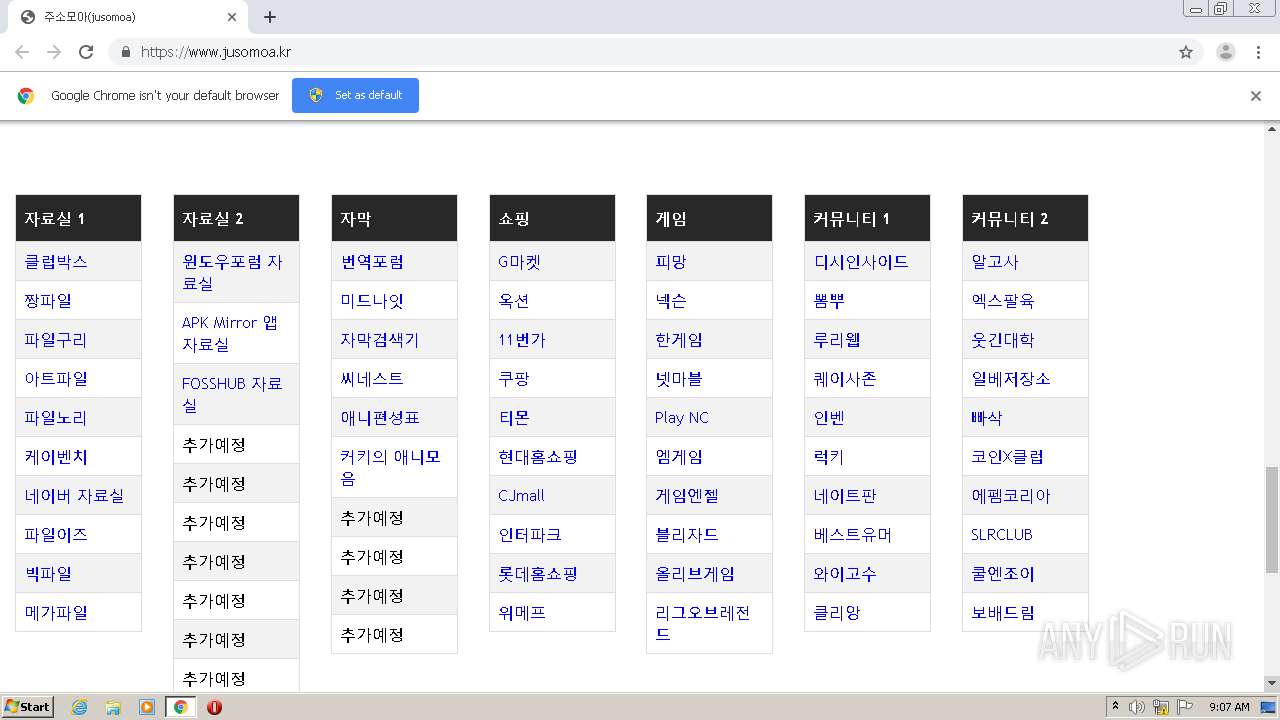Open the 웃긴대학 link

pyautogui.click(x=1003, y=339)
